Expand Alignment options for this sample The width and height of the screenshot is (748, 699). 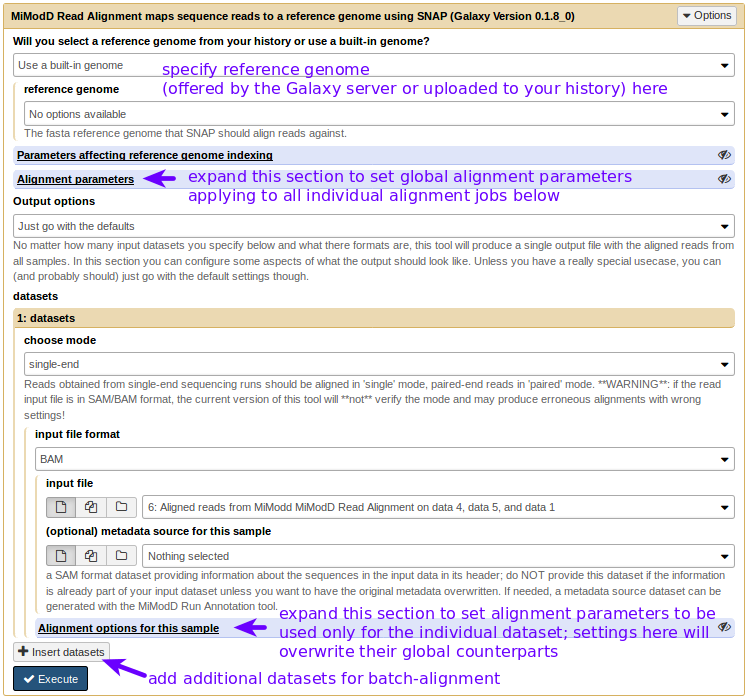pos(128,628)
